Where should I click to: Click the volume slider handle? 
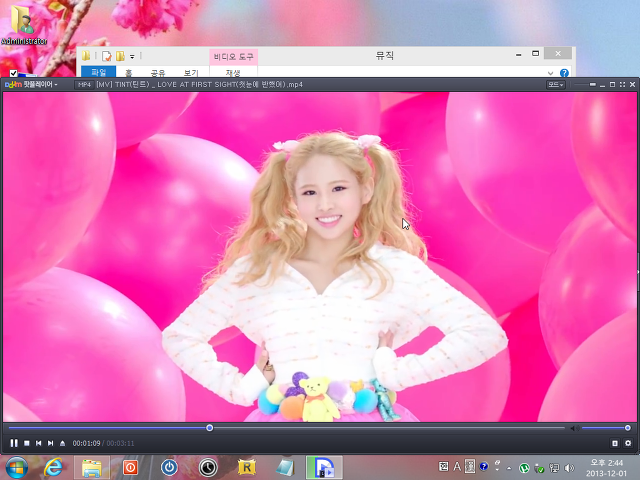(628, 428)
